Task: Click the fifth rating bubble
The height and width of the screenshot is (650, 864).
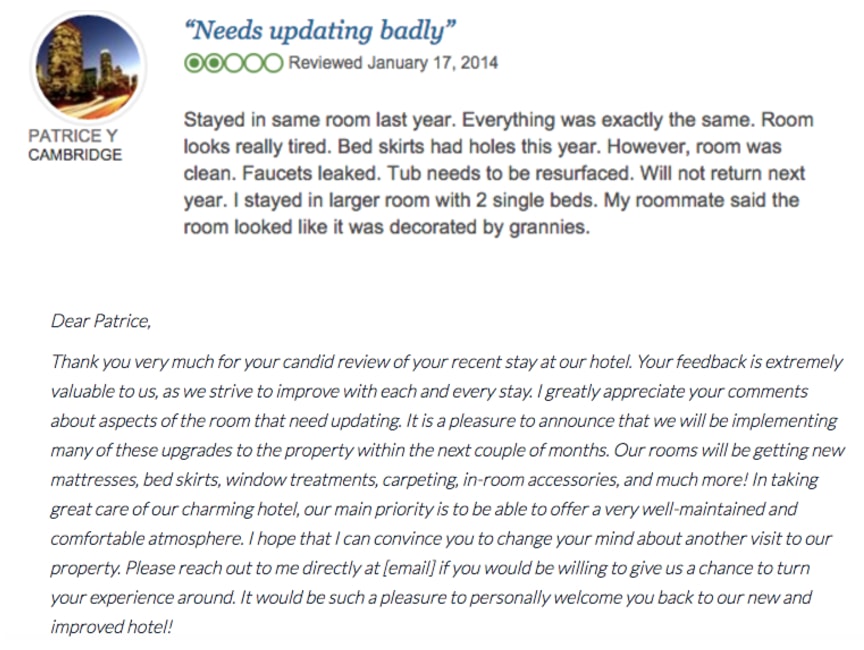Action: click(x=273, y=64)
